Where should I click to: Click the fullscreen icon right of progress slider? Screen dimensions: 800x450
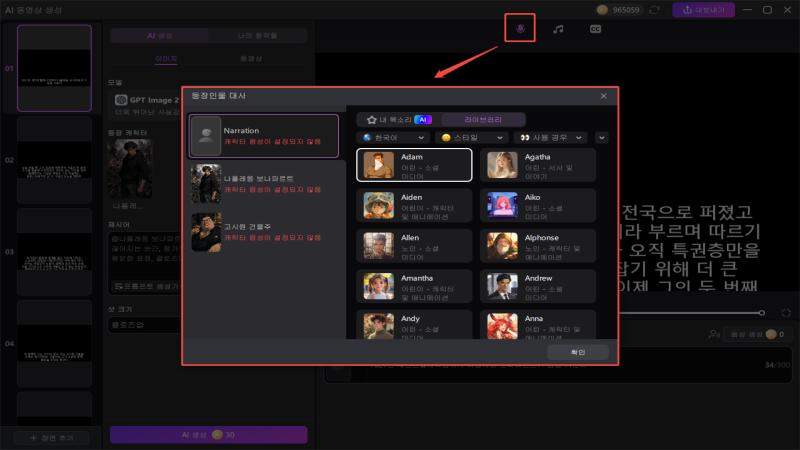click(x=786, y=312)
